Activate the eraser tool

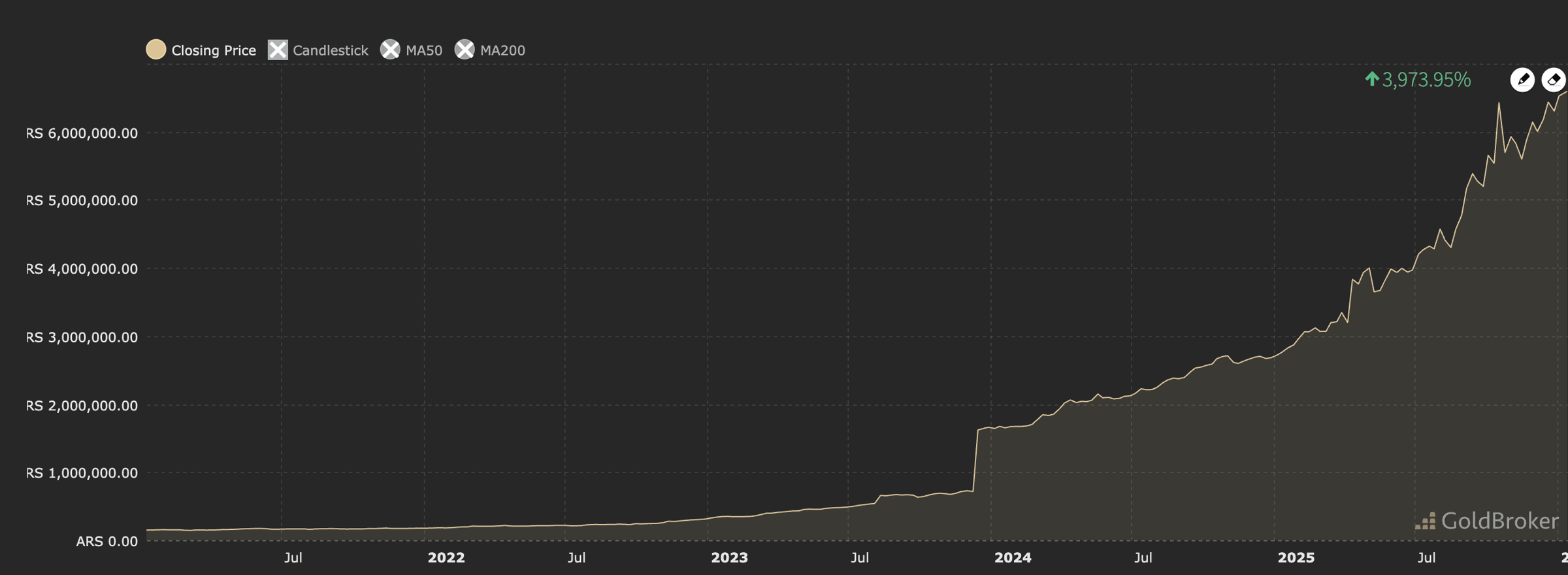tap(1554, 80)
